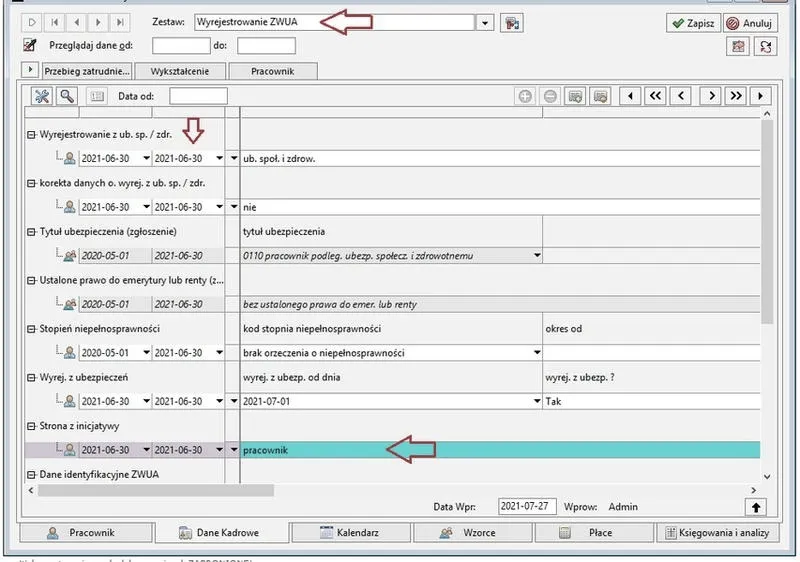
Task: Switch to the Wykształcenie tab
Action: (180, 71)
